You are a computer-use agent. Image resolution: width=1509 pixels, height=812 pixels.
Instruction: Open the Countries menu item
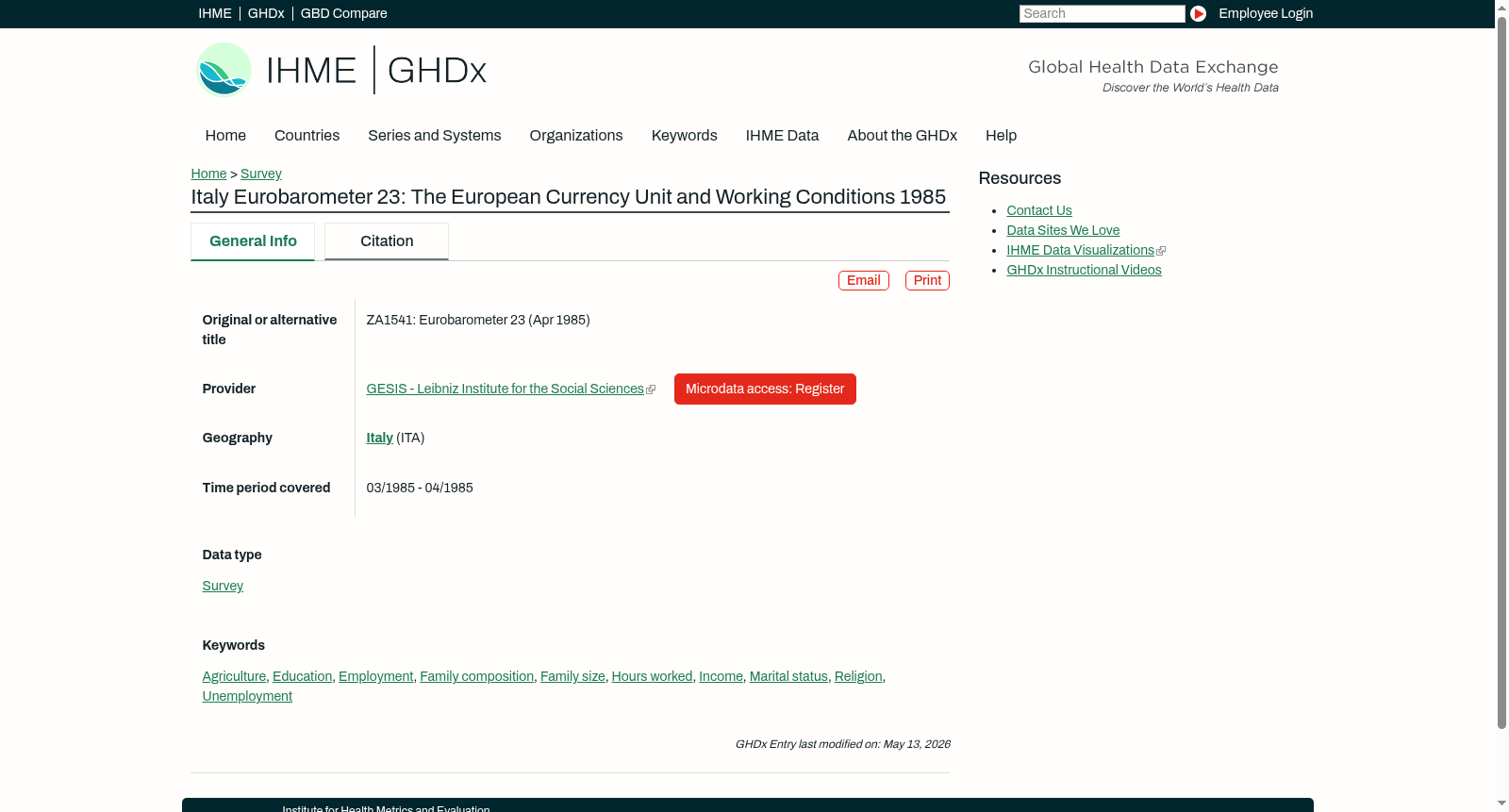tap(307, 136)
